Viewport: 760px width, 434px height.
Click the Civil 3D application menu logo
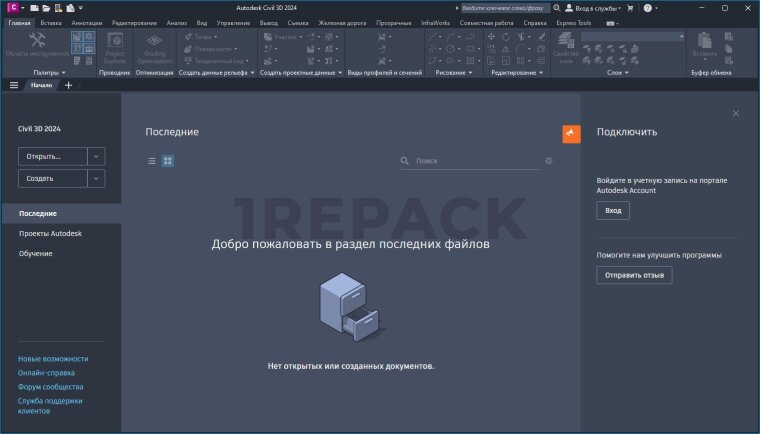coord(13,8)
